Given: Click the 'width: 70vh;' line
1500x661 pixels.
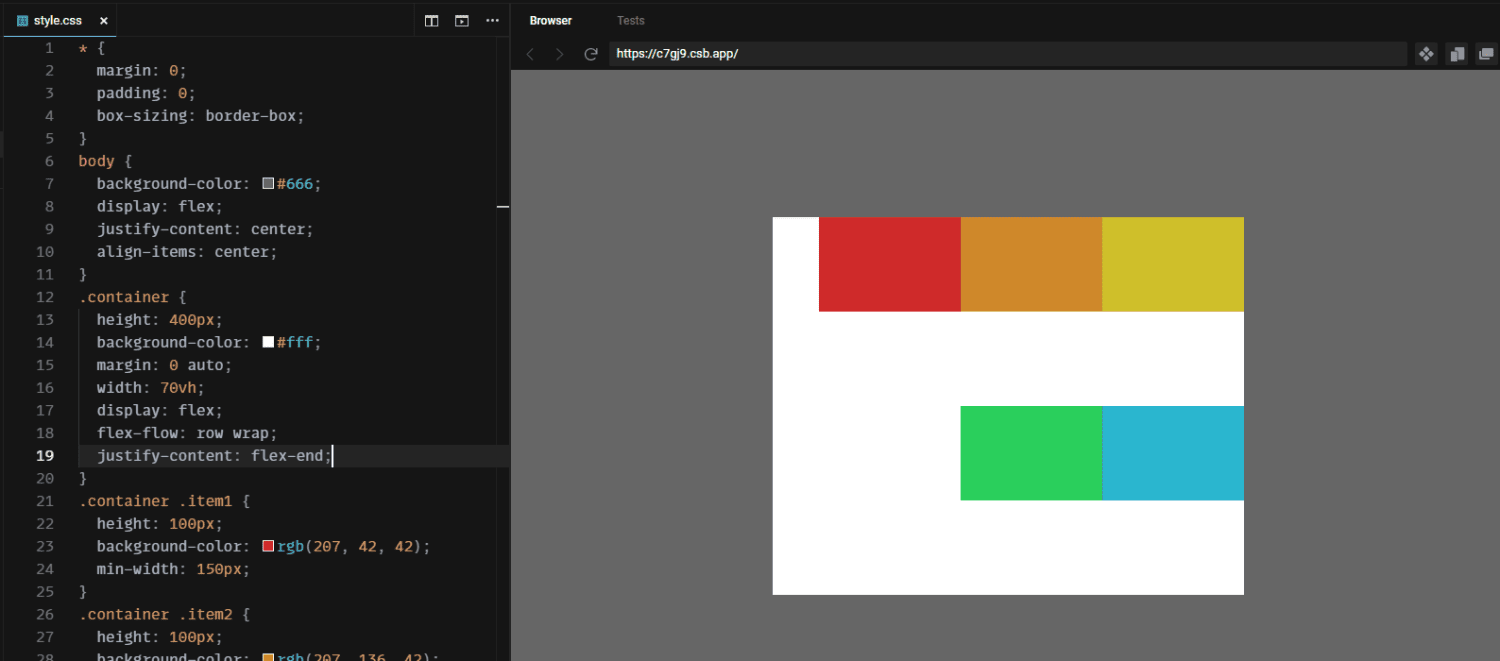Looking at the screenshot, I should click(x=150, y=388).
